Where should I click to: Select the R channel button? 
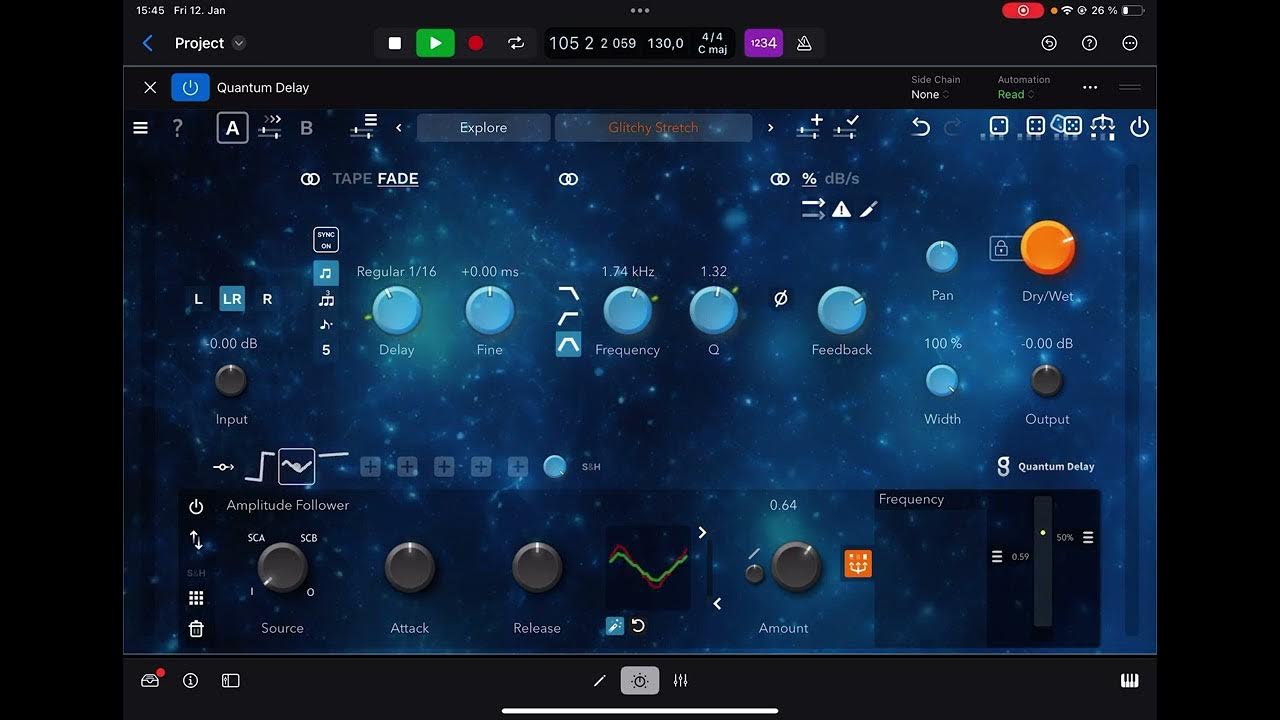[x=267, y=298]
